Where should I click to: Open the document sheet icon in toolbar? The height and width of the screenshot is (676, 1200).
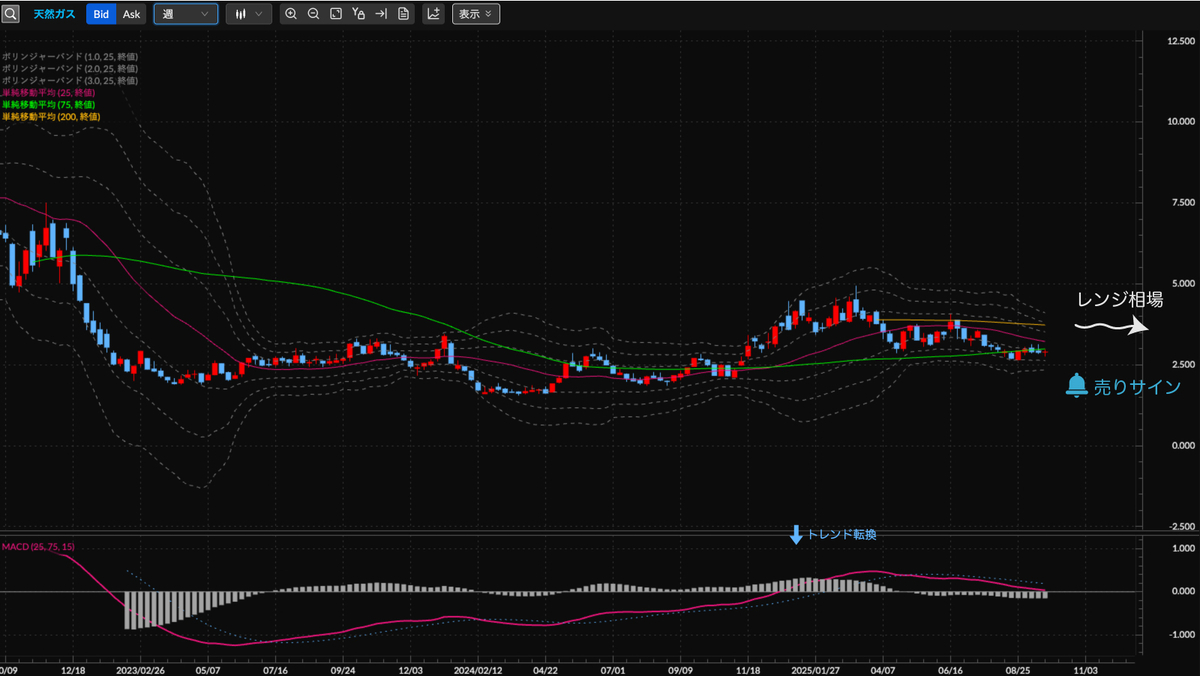point(403,14)
